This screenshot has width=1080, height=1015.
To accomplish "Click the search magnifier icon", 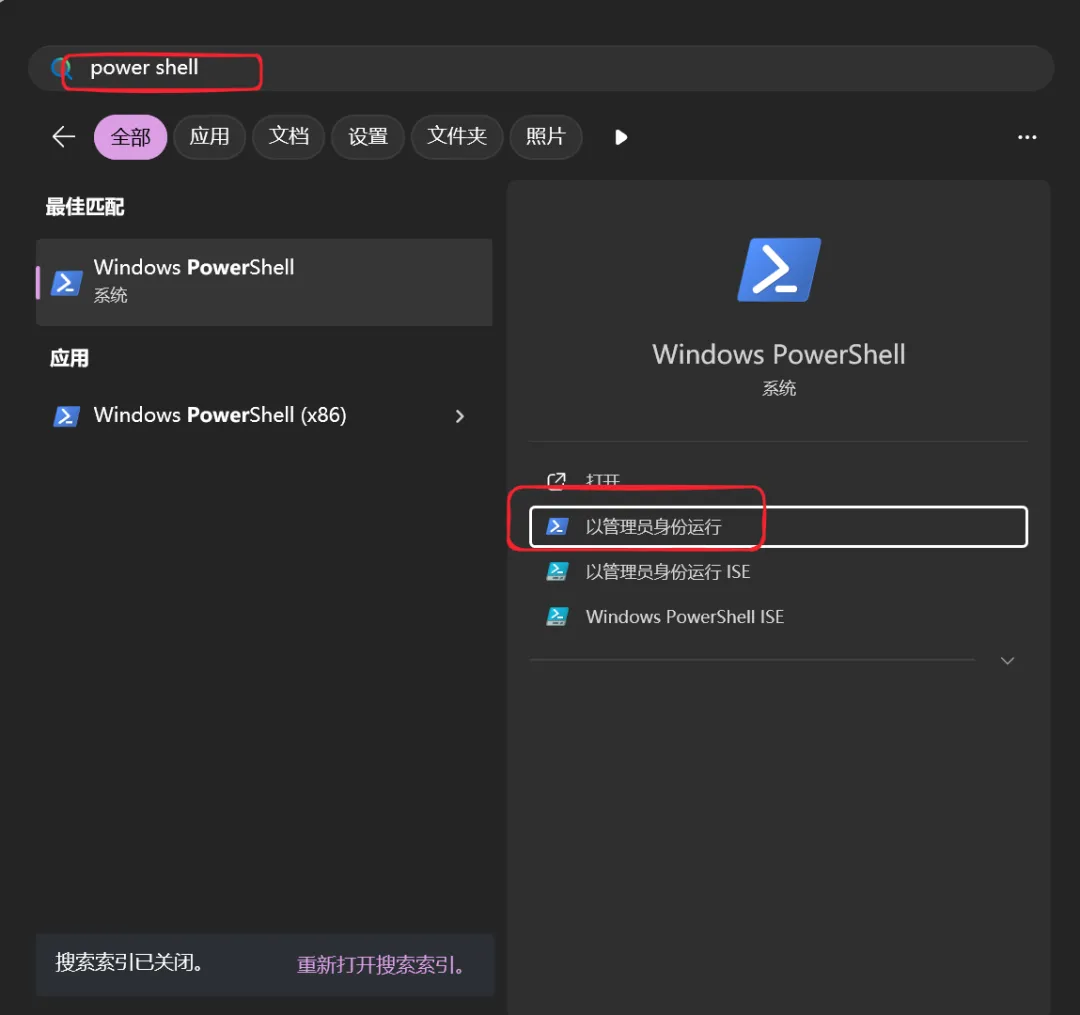I will tap(61, 68).
